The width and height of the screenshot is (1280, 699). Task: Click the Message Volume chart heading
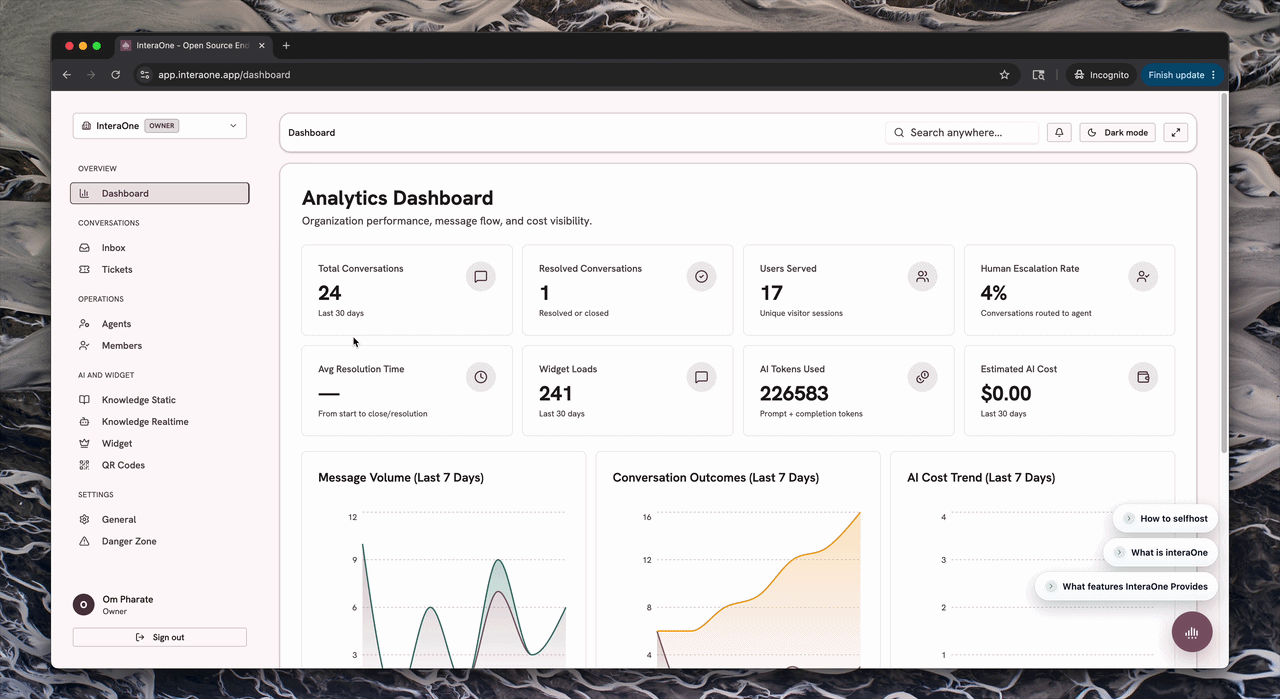pyautogui.click(x=401, y=477)
